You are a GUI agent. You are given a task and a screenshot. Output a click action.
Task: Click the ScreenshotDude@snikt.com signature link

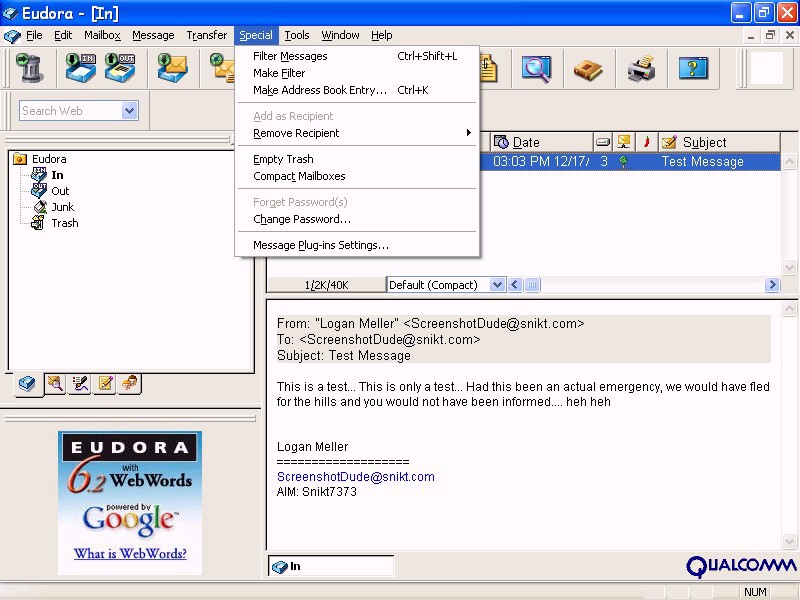(356, 477)
